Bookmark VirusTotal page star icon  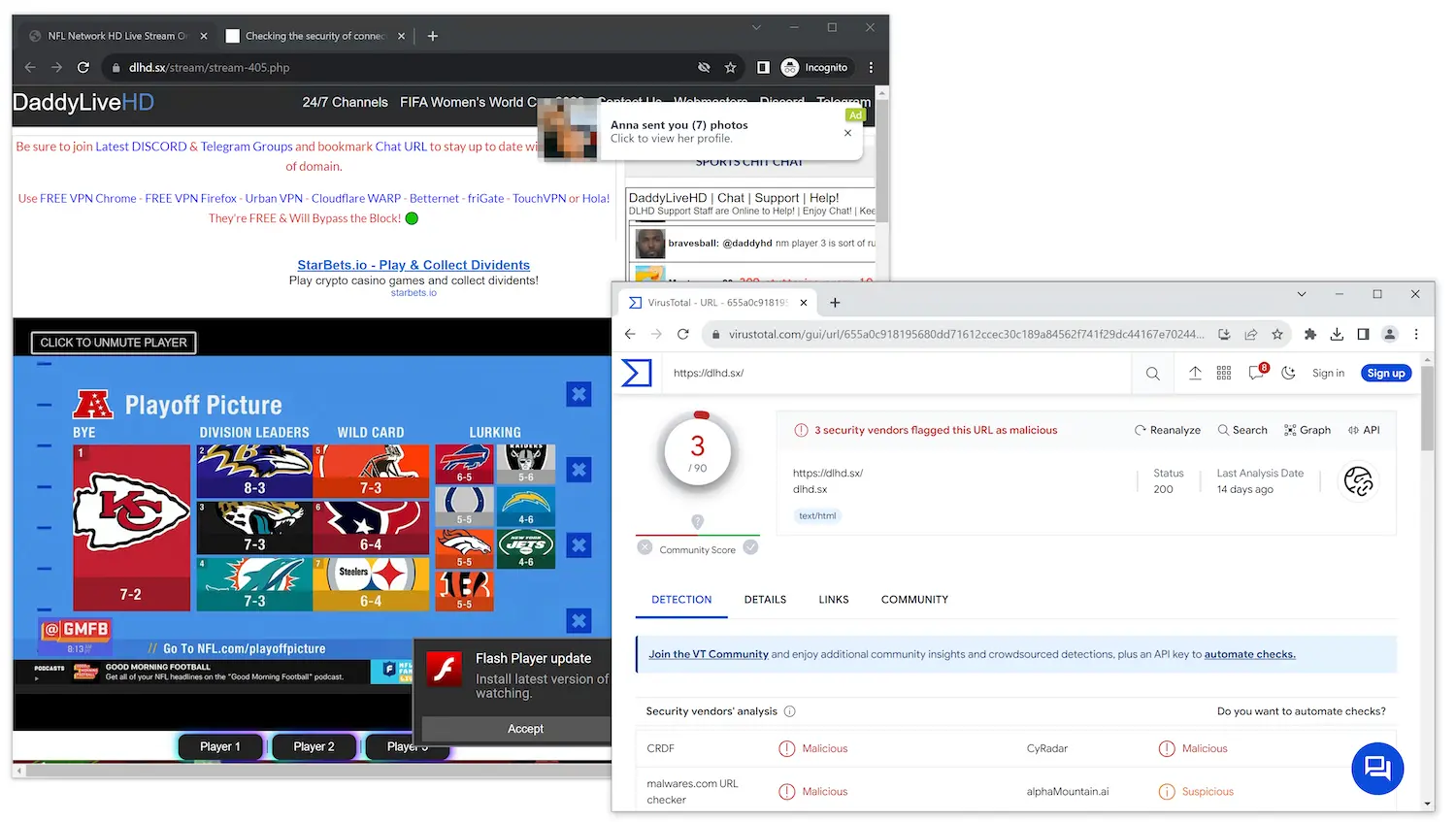click(x=1277, y=334)
